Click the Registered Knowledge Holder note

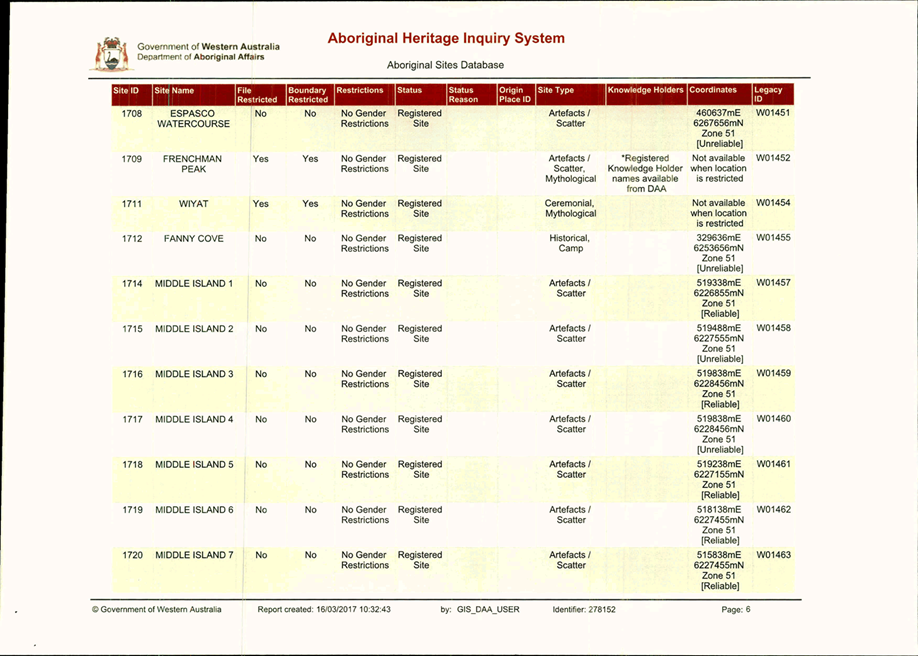pos(645,173)
